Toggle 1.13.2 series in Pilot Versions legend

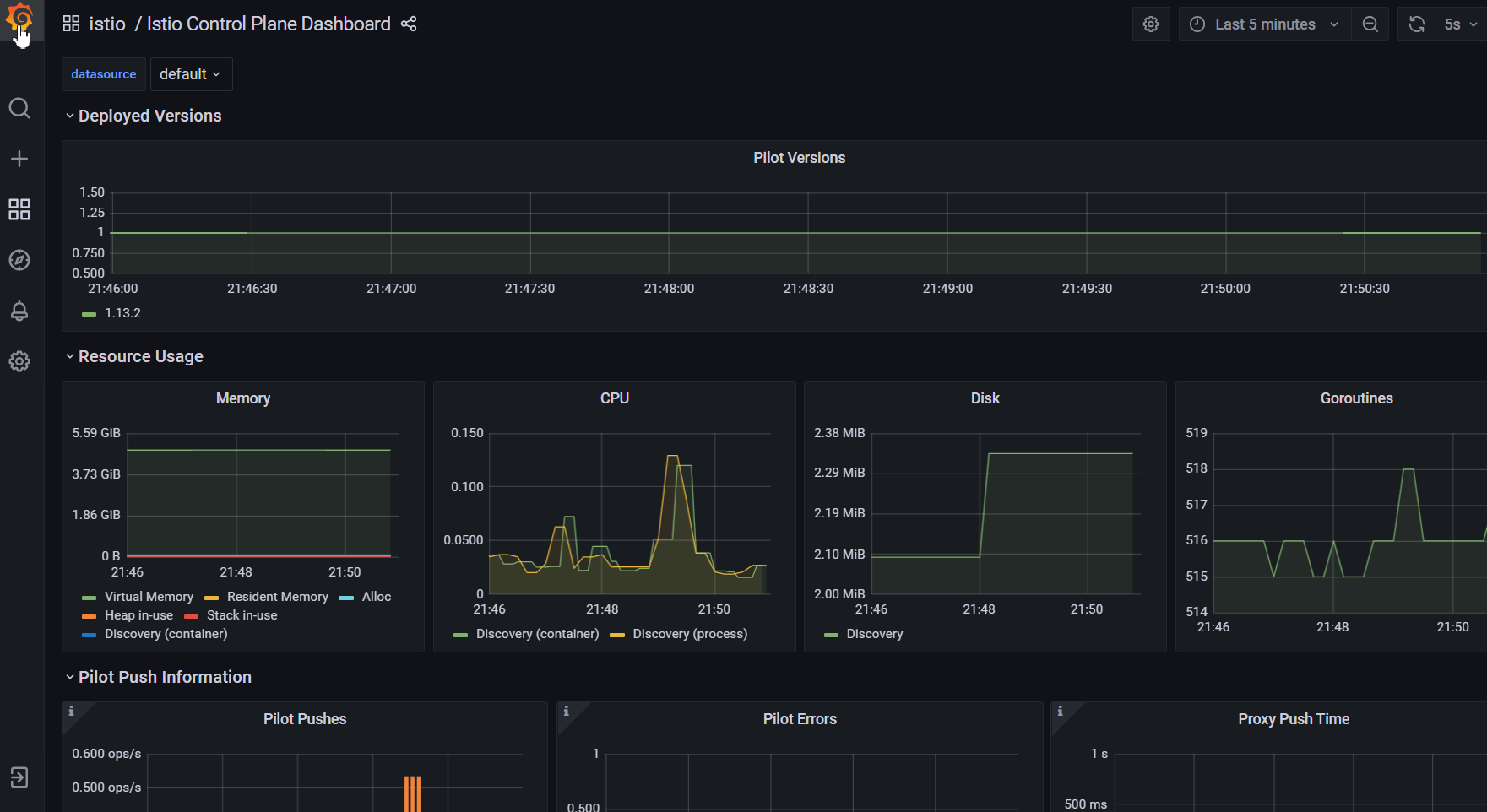click(122, 313)
